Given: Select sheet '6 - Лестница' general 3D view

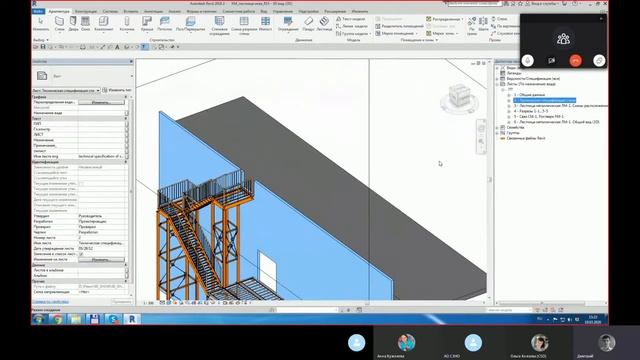Looking at the screenshot, I should pos(556,122).
